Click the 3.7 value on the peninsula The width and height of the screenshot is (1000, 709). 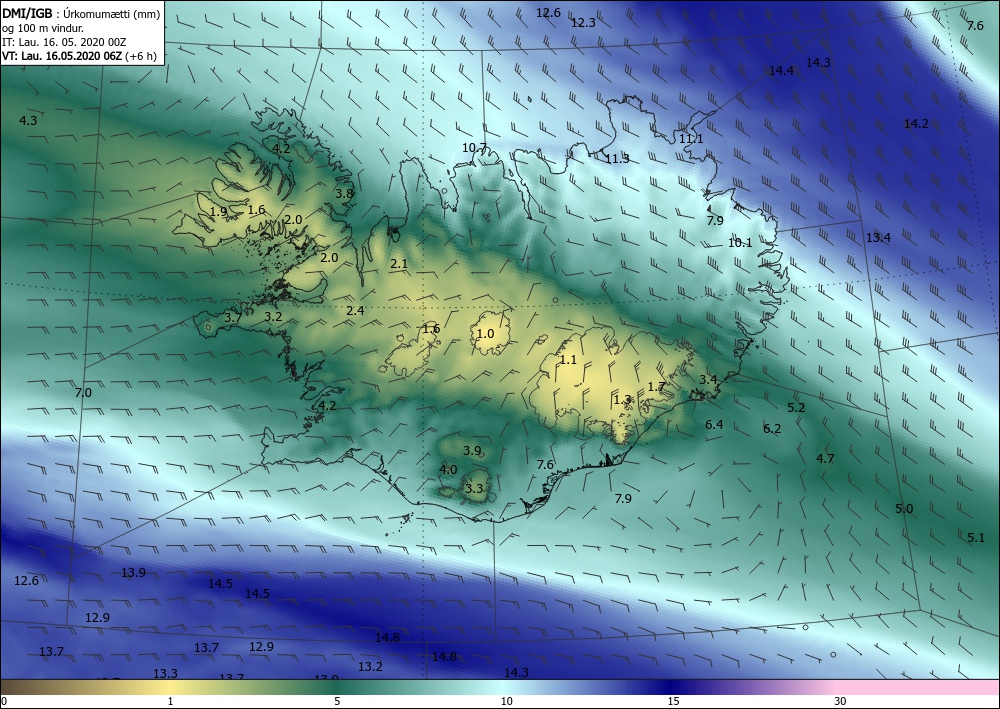pos(233,317)
